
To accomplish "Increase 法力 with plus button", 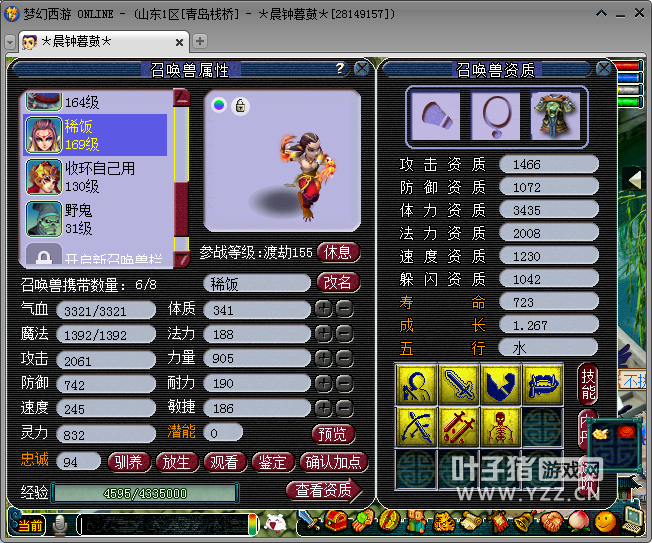I will [324, 333].
